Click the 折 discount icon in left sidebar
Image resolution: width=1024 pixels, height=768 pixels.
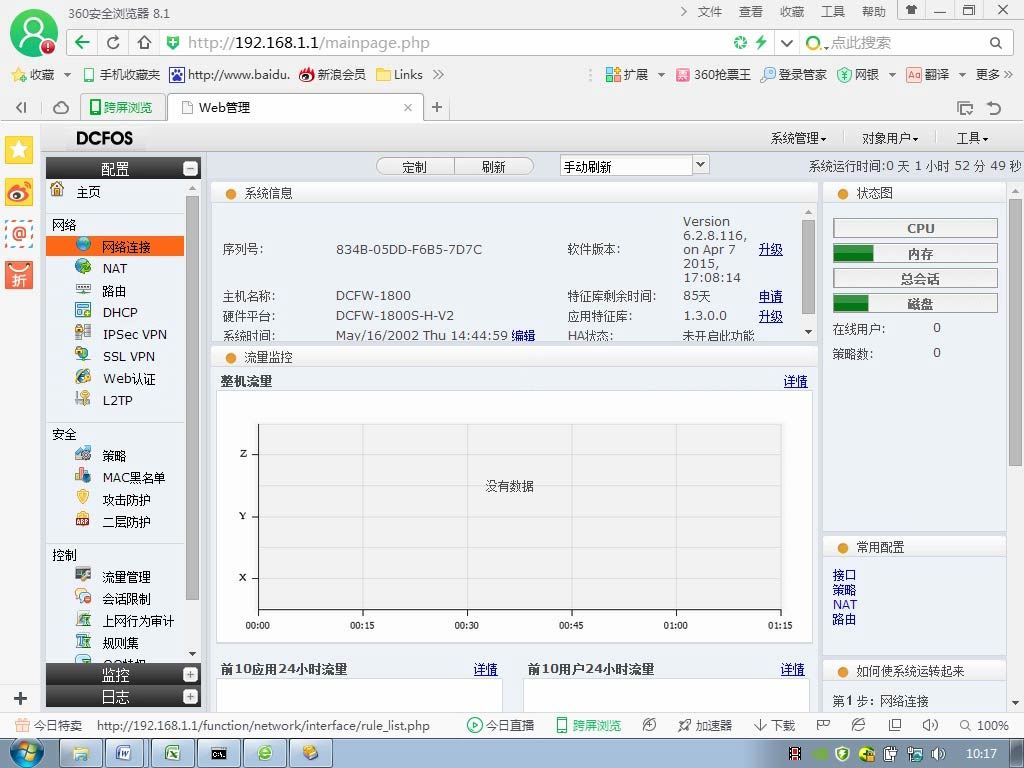pyautogui.click(x=19, y=275)
